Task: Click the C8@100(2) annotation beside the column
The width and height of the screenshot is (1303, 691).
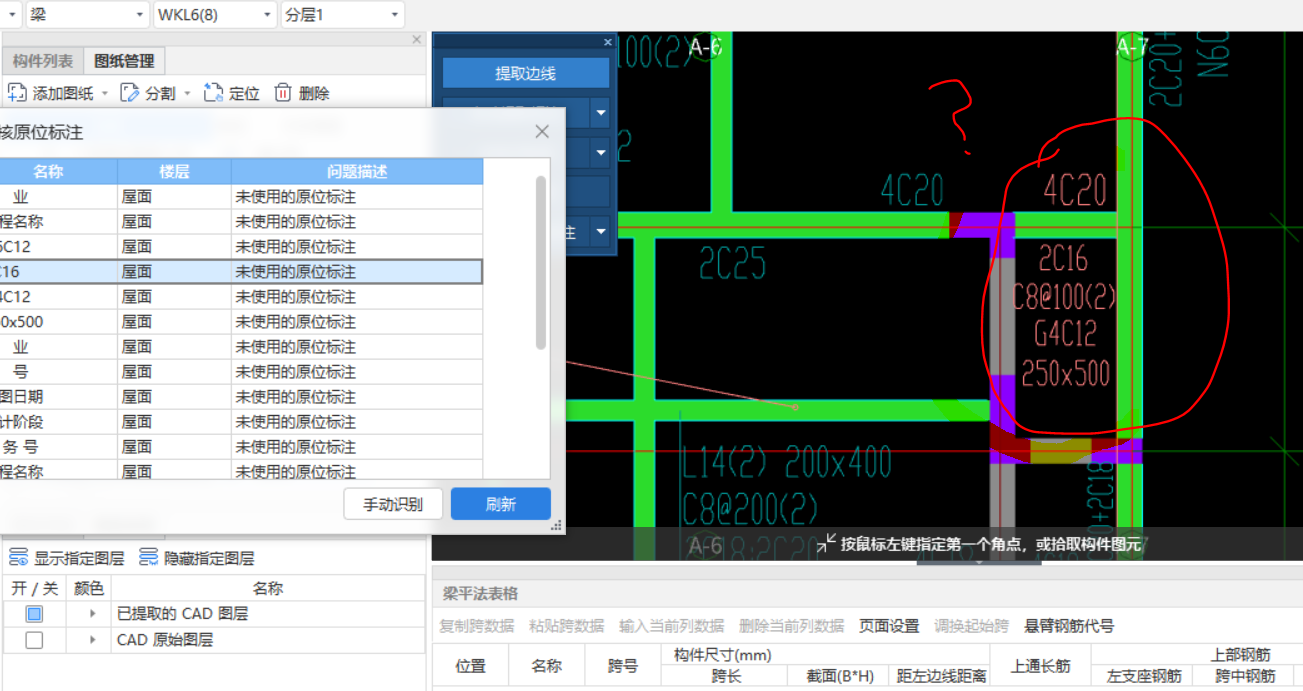Action: [1064, 296]
